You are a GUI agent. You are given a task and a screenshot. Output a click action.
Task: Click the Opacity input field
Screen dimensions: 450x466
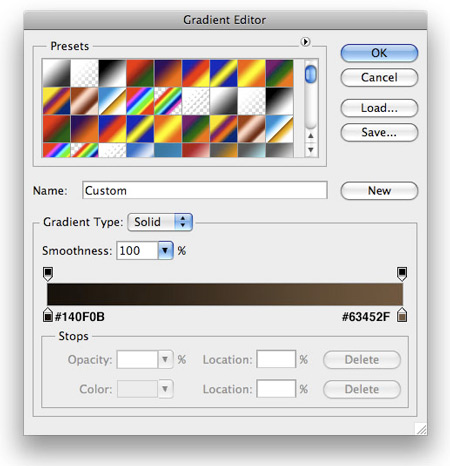tap(137, 359)
